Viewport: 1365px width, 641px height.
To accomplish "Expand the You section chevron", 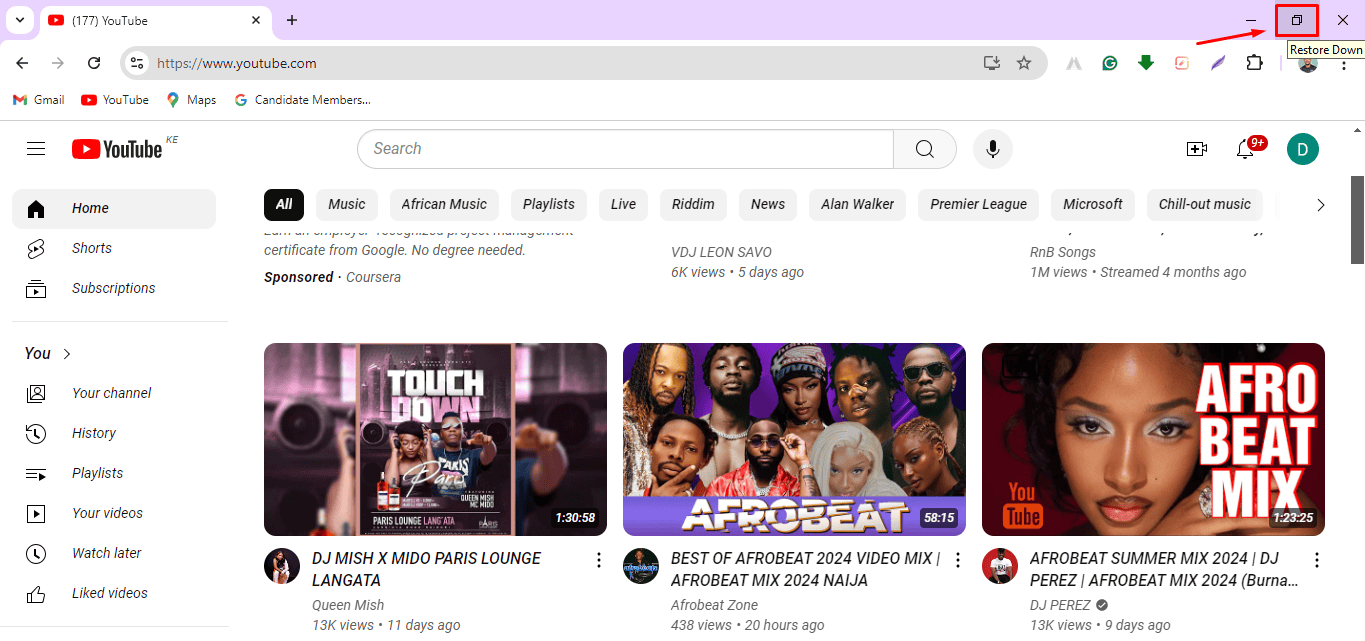I will click(x=67, y=354).
